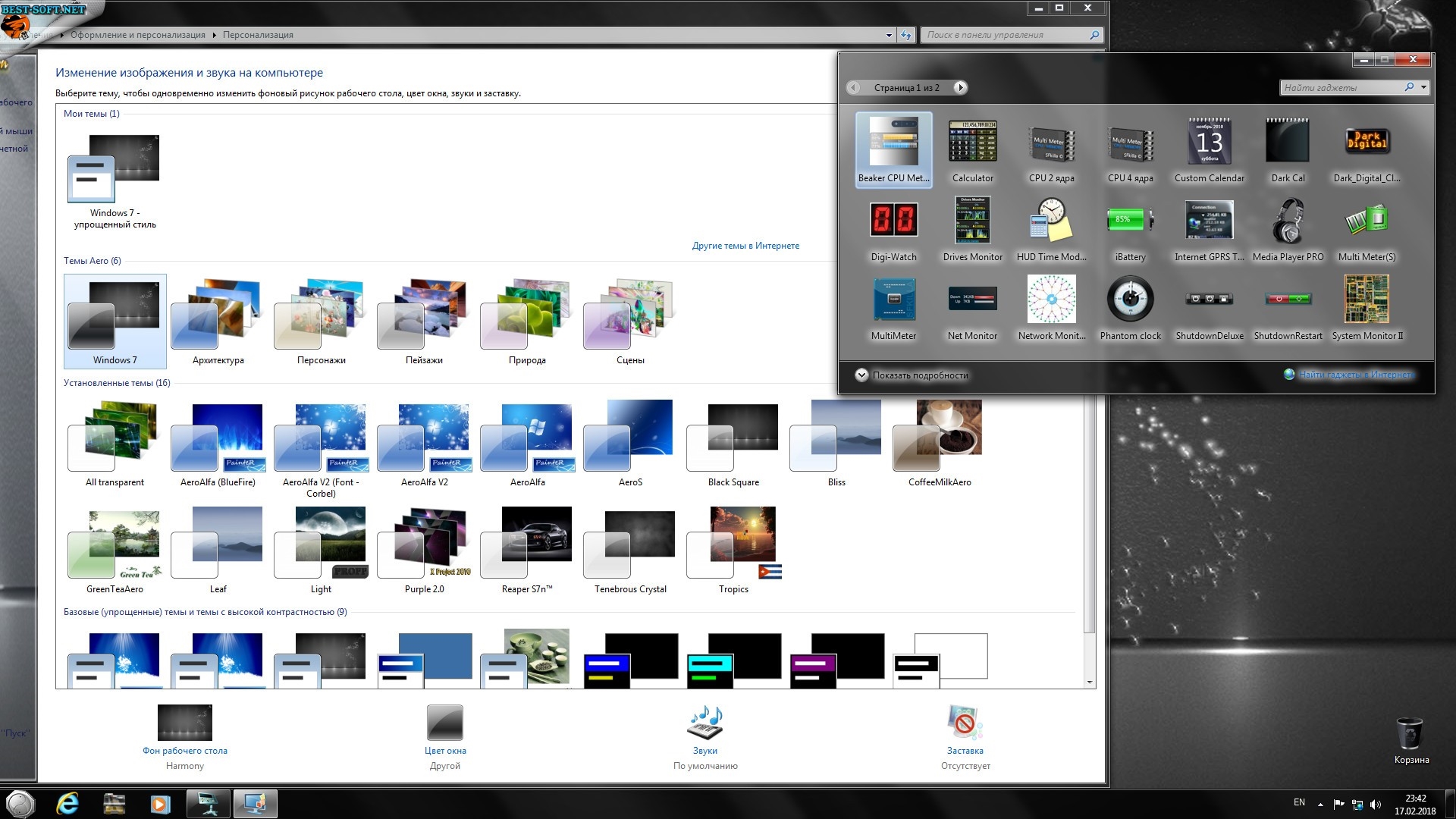Screen dimensions: 1456x819
Task: Click the Digi-Watch gadget icon
Action: point(893,221)
